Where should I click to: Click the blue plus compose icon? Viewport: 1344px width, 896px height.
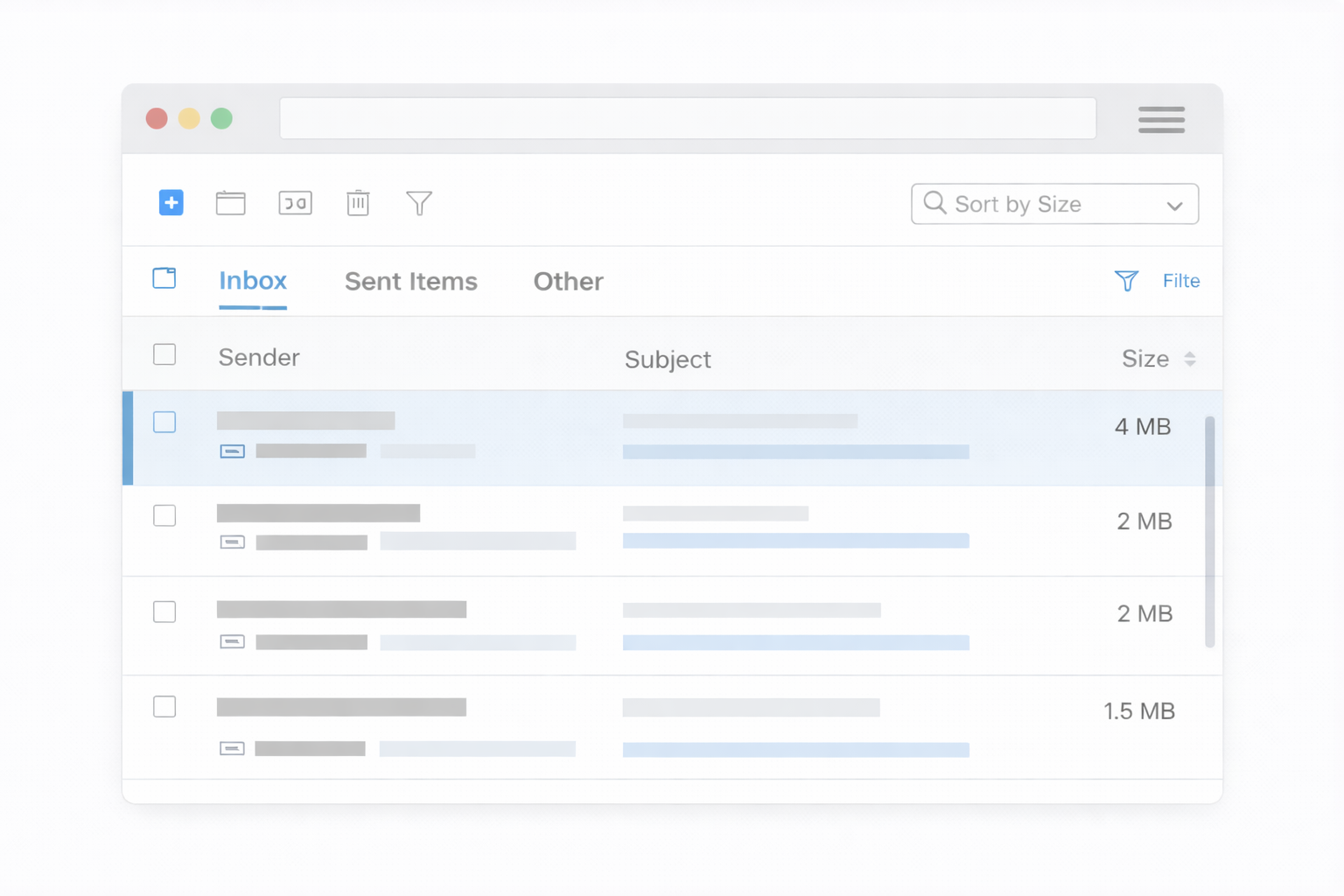pyautogui.click(x=171, y=203)
